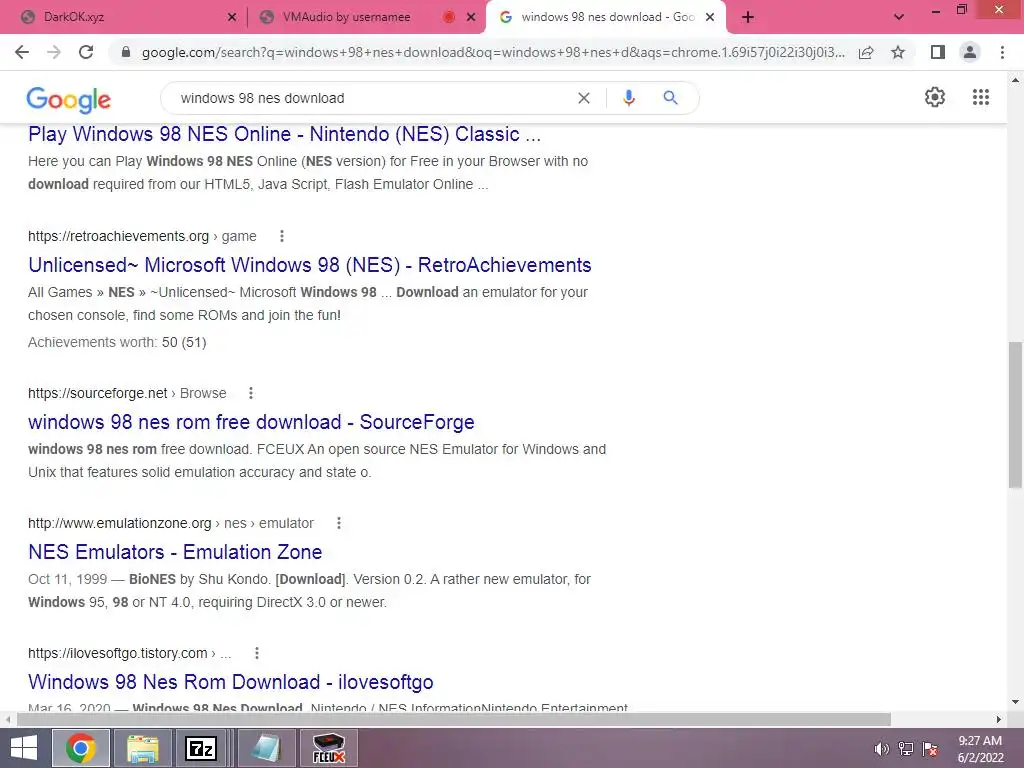Open options for sourceforge.net result
The image size is (1024, 768).
[251, 393]
